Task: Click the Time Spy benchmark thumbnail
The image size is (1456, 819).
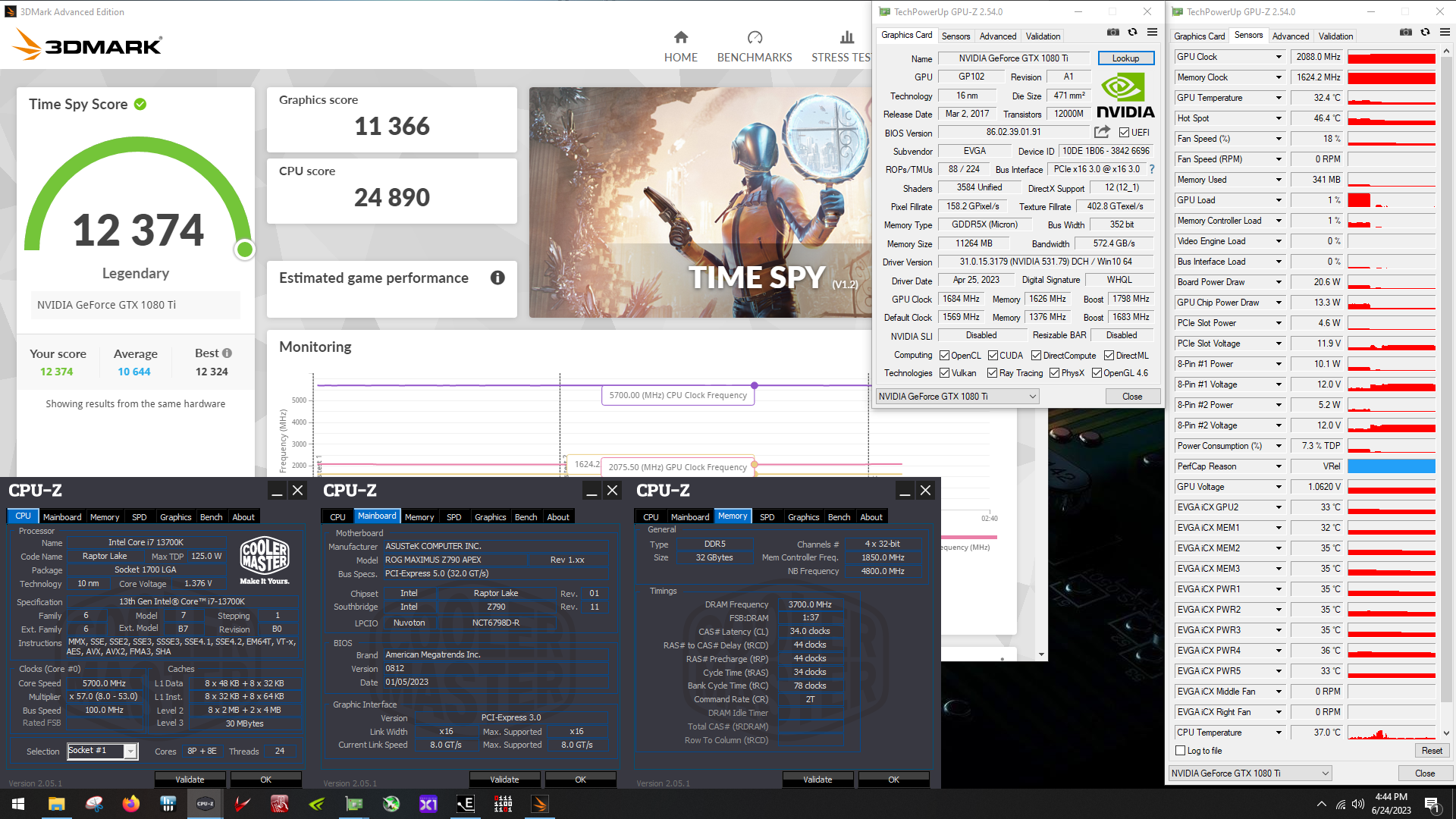Action: pyautogui.click(x=700, y=202)
